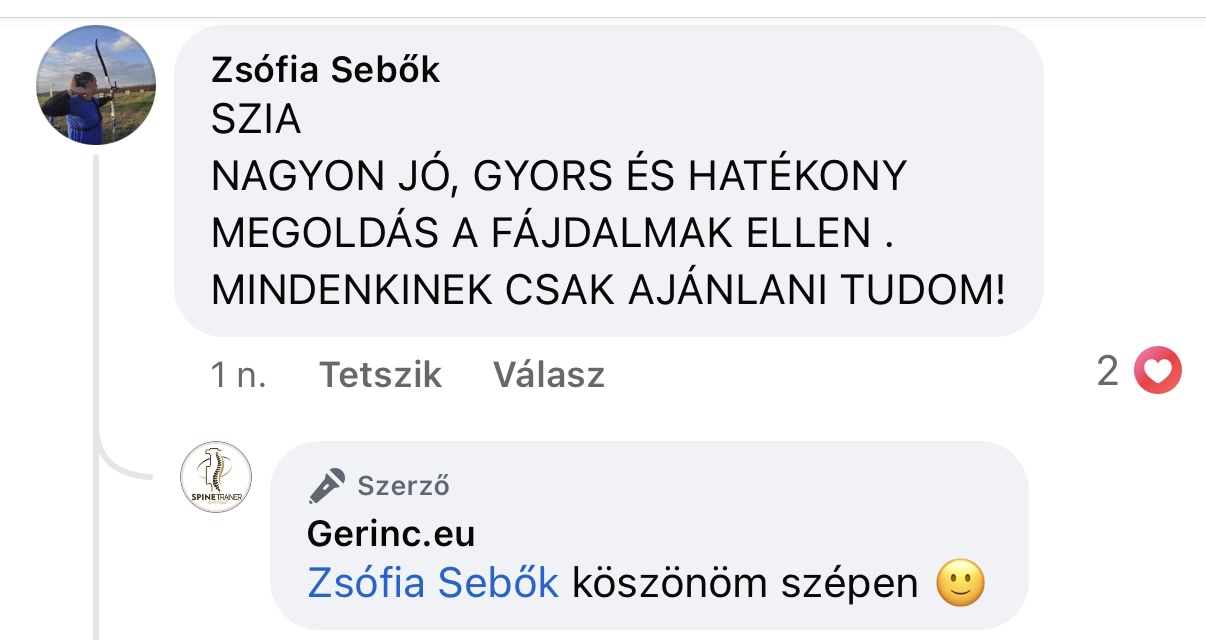Click the Szerző author label

(403, 487)
